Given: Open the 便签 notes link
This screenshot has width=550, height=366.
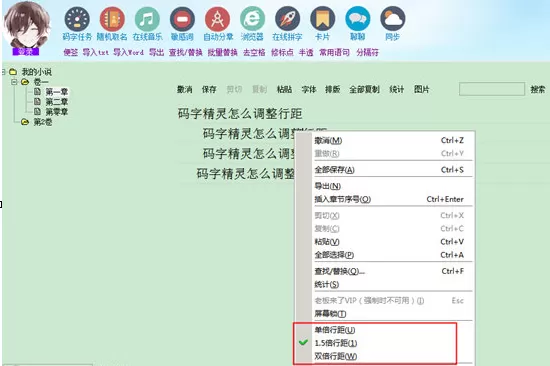Looking at the screenshot, I should [x=71, y=52].
